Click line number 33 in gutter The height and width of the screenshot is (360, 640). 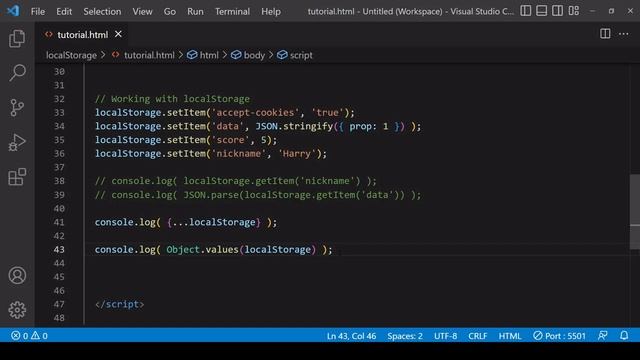point(59,112)
